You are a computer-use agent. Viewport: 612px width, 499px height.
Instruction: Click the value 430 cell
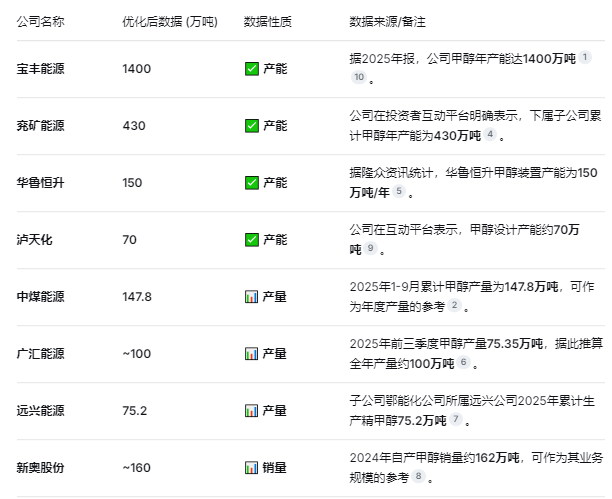click(x=134, y=126)
